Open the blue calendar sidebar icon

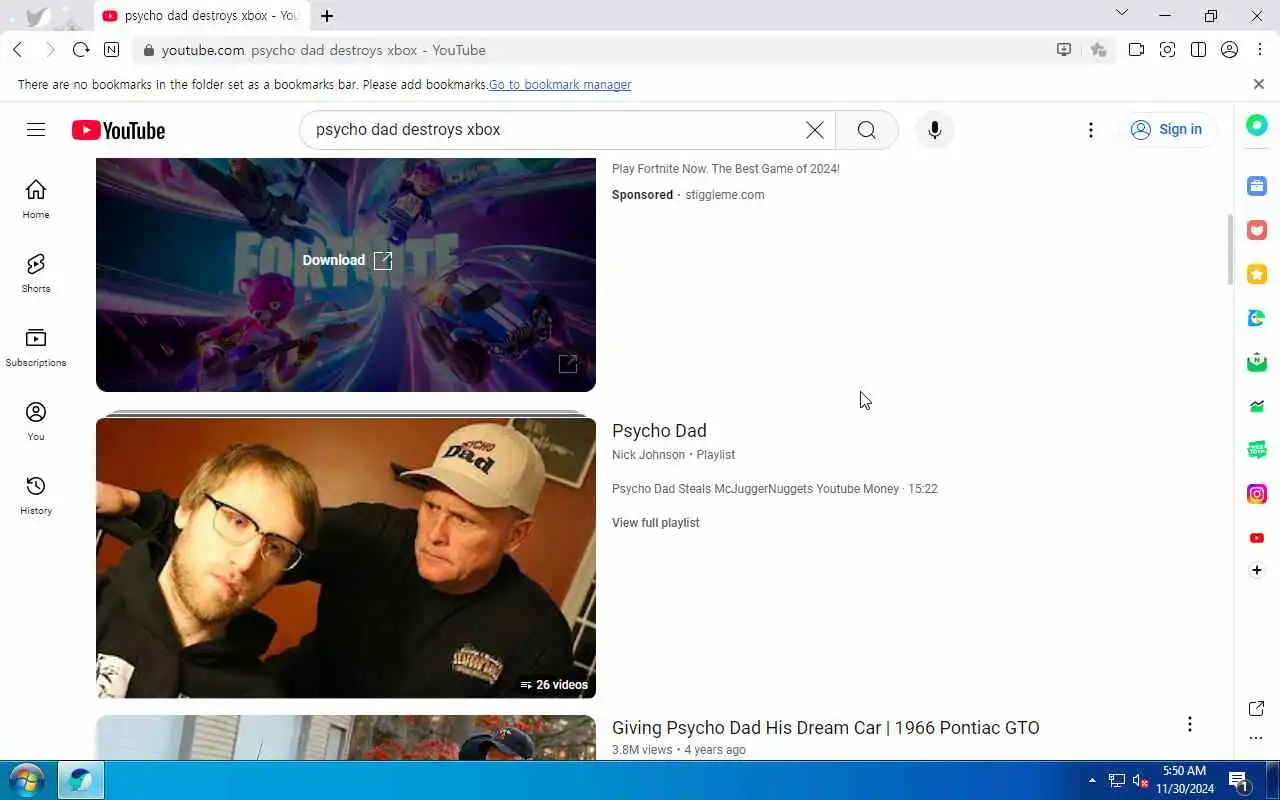[1257, 186]
